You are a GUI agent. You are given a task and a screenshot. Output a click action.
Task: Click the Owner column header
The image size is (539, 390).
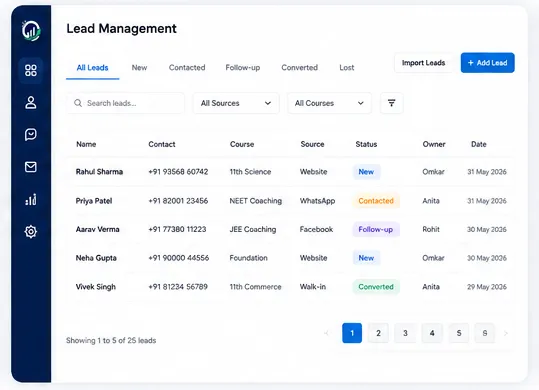[x=434, y=144]
